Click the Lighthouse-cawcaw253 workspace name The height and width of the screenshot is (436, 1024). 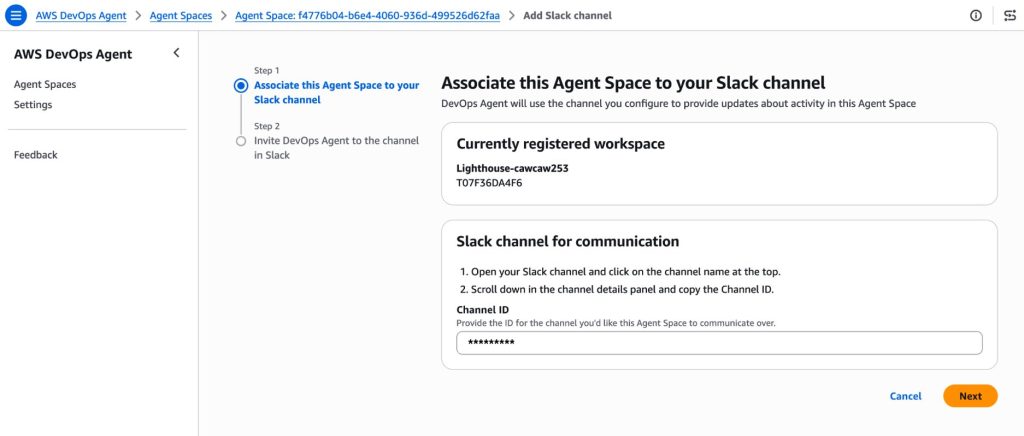coord(512,169)
